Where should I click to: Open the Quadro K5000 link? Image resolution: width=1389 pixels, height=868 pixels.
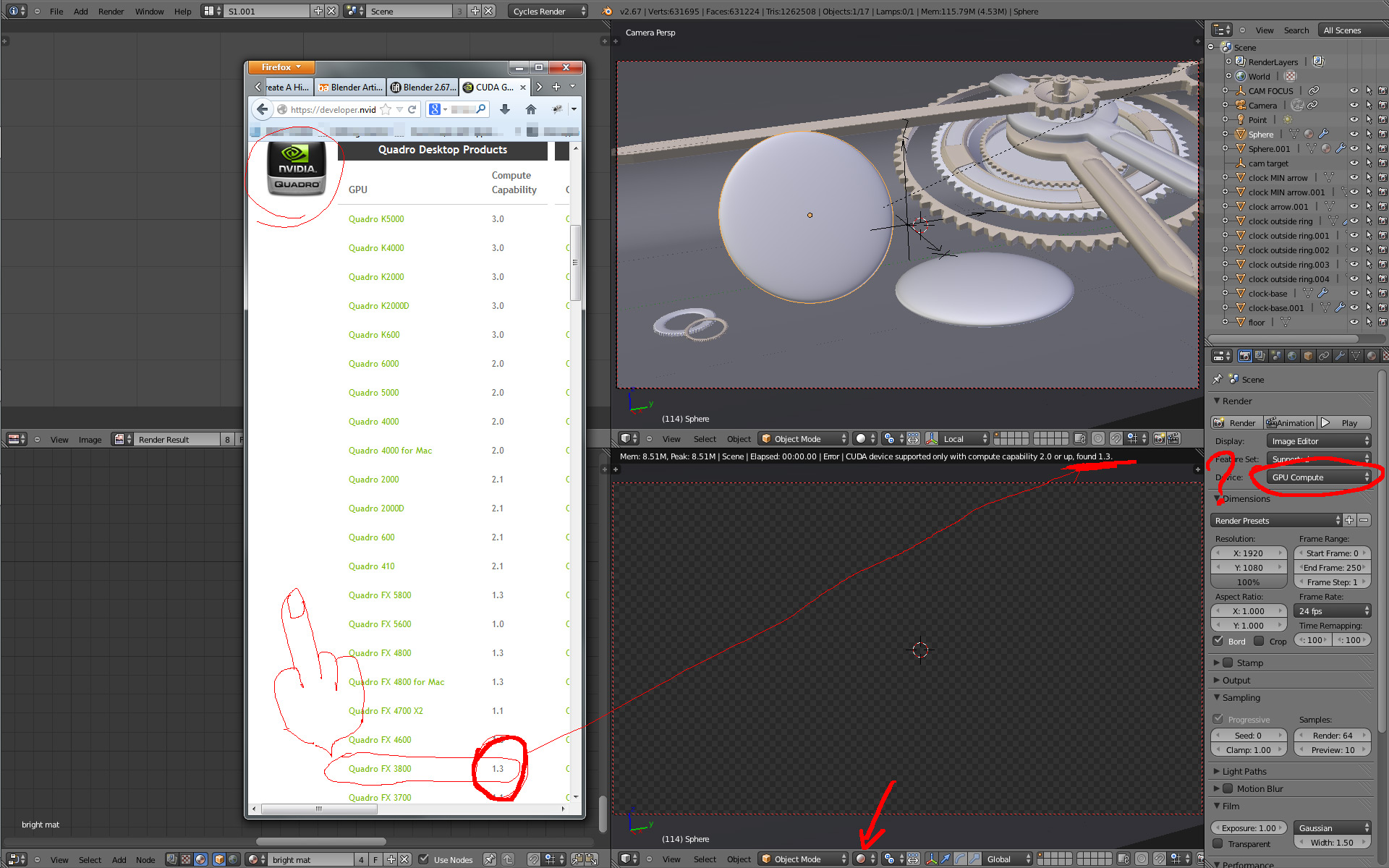(x=376, y=219)
